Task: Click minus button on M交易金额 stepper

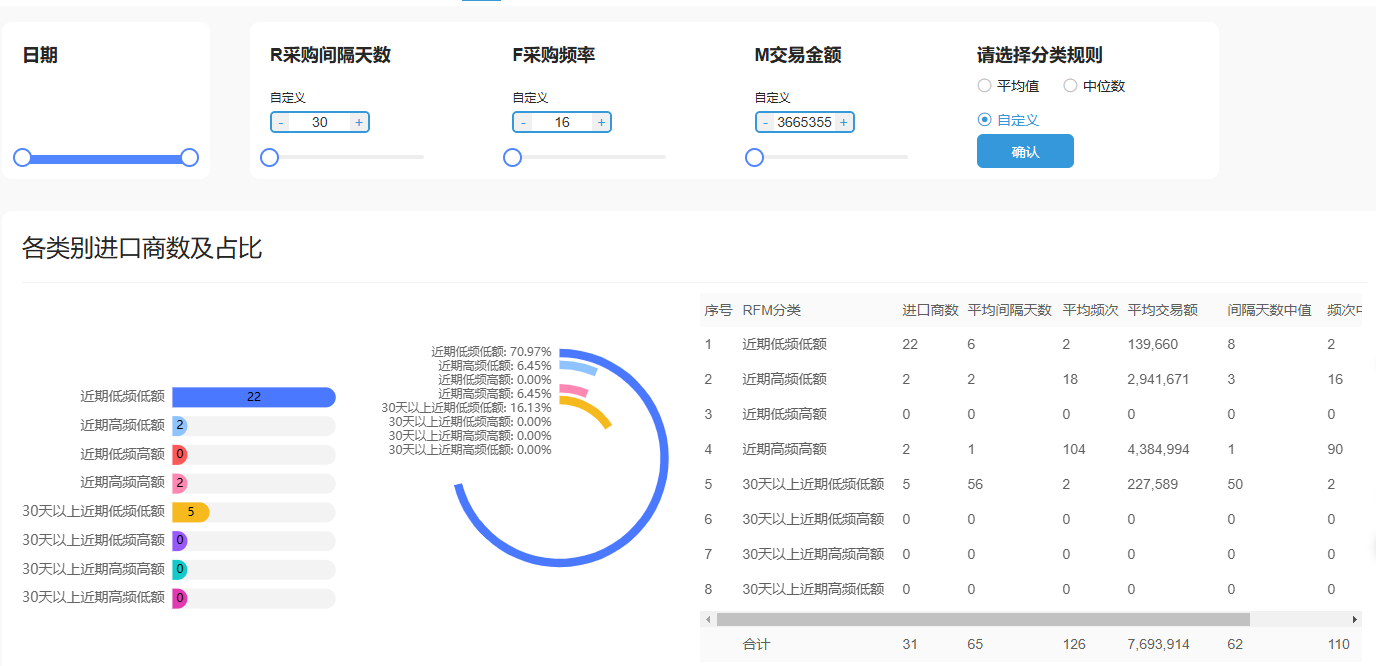Action: coord(765,122)
